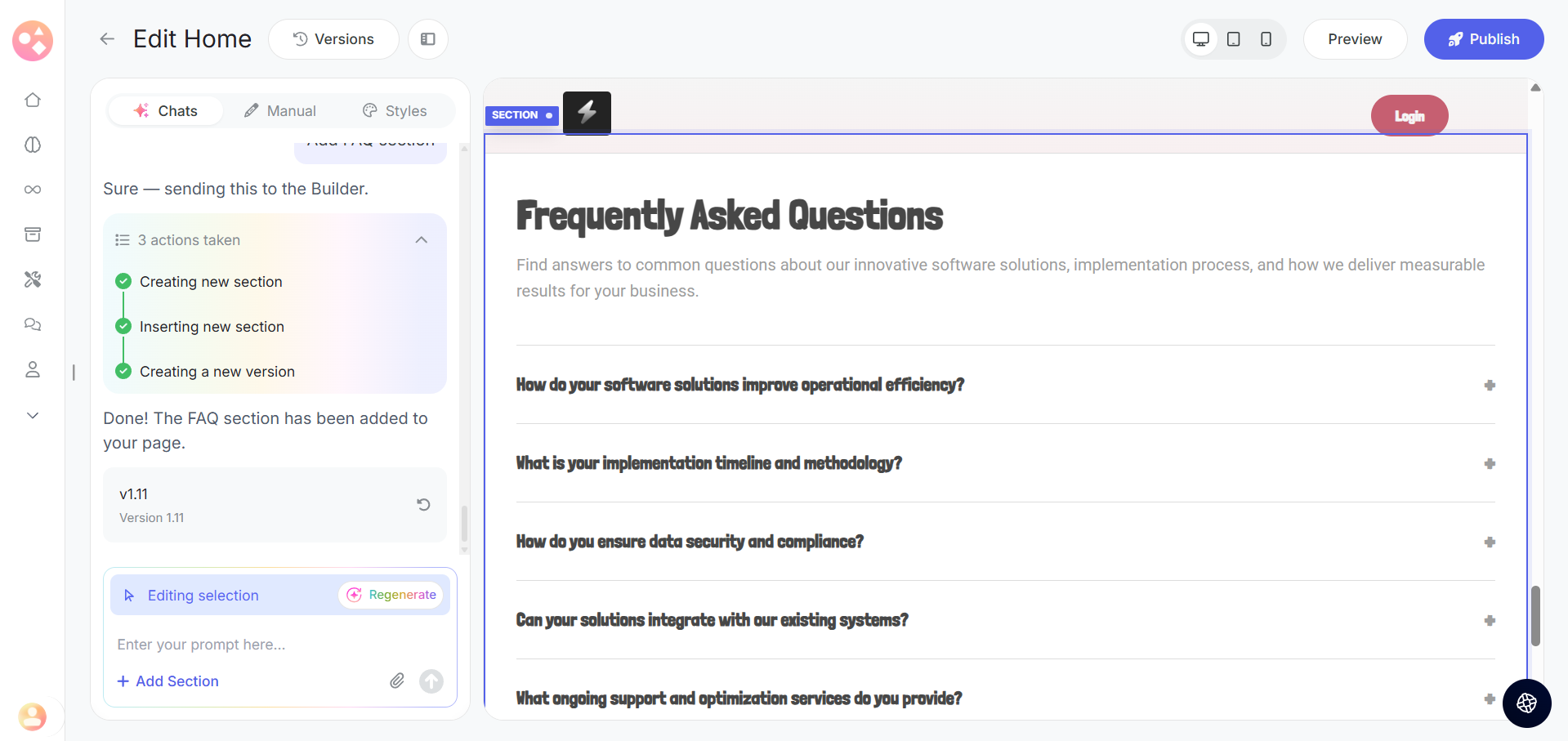The image size is (1568, 741).
Task: Expand the data security and compliance question
Action: [1490, 542]
